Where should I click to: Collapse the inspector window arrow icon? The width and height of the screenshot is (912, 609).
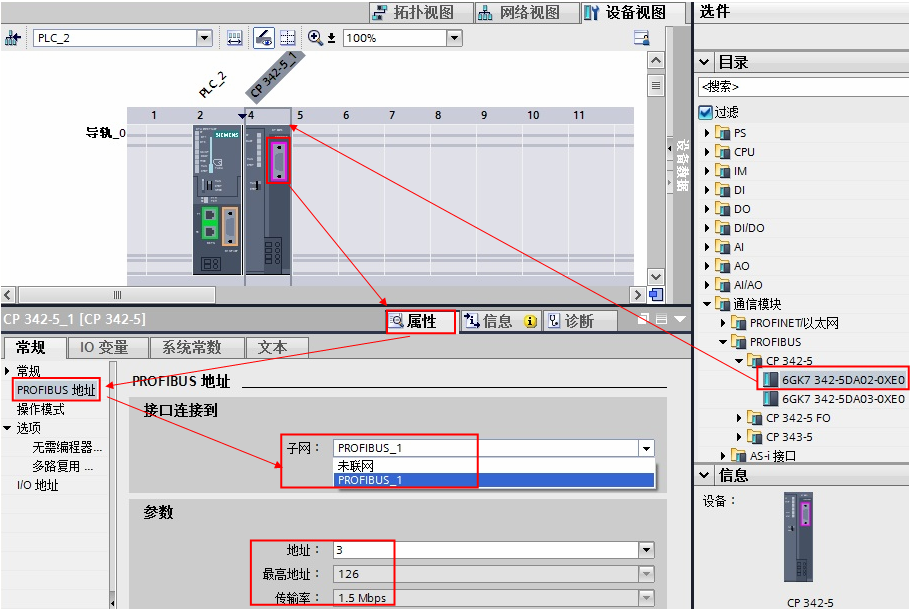coord(679,319)
